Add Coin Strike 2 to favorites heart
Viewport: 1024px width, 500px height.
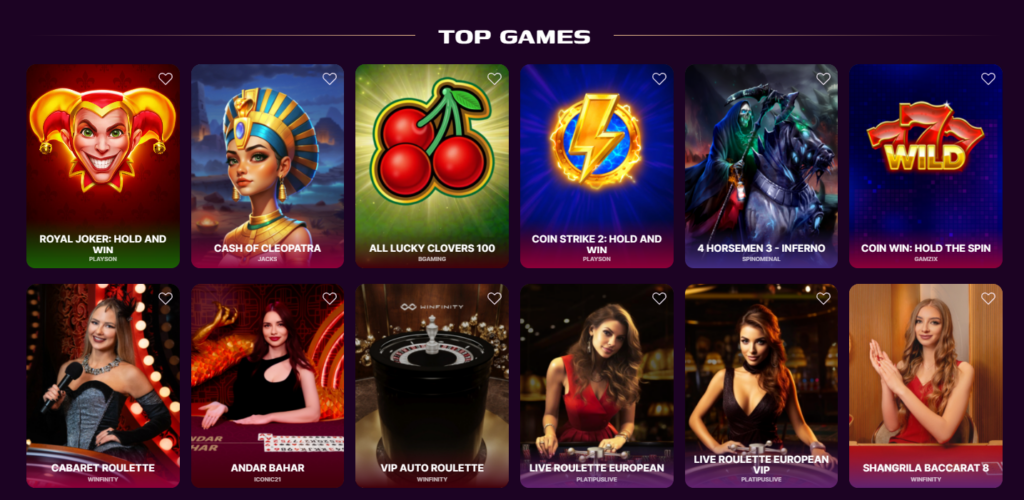659,79
